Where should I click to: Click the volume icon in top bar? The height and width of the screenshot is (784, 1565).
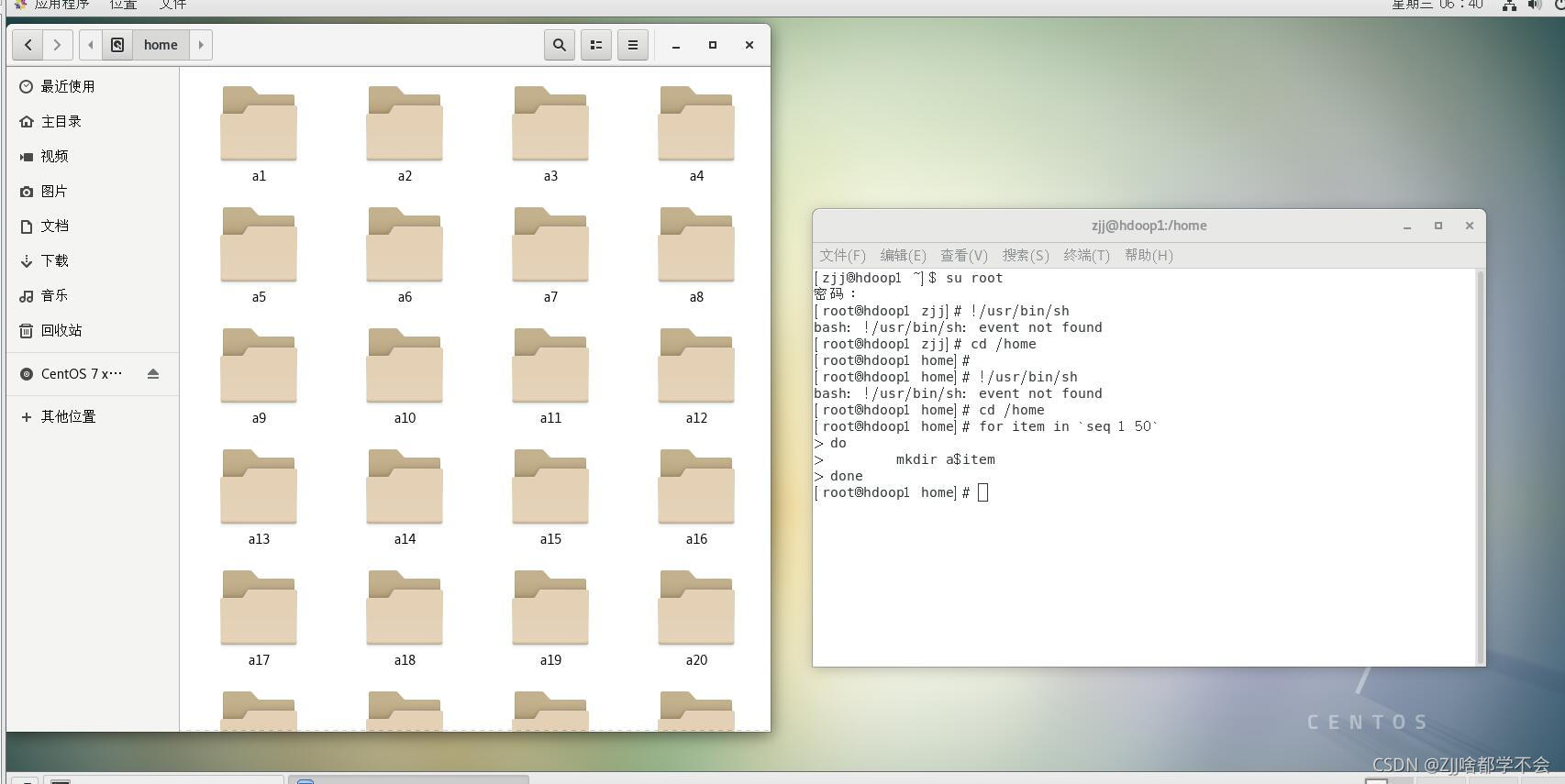(x=1535, y=5)
